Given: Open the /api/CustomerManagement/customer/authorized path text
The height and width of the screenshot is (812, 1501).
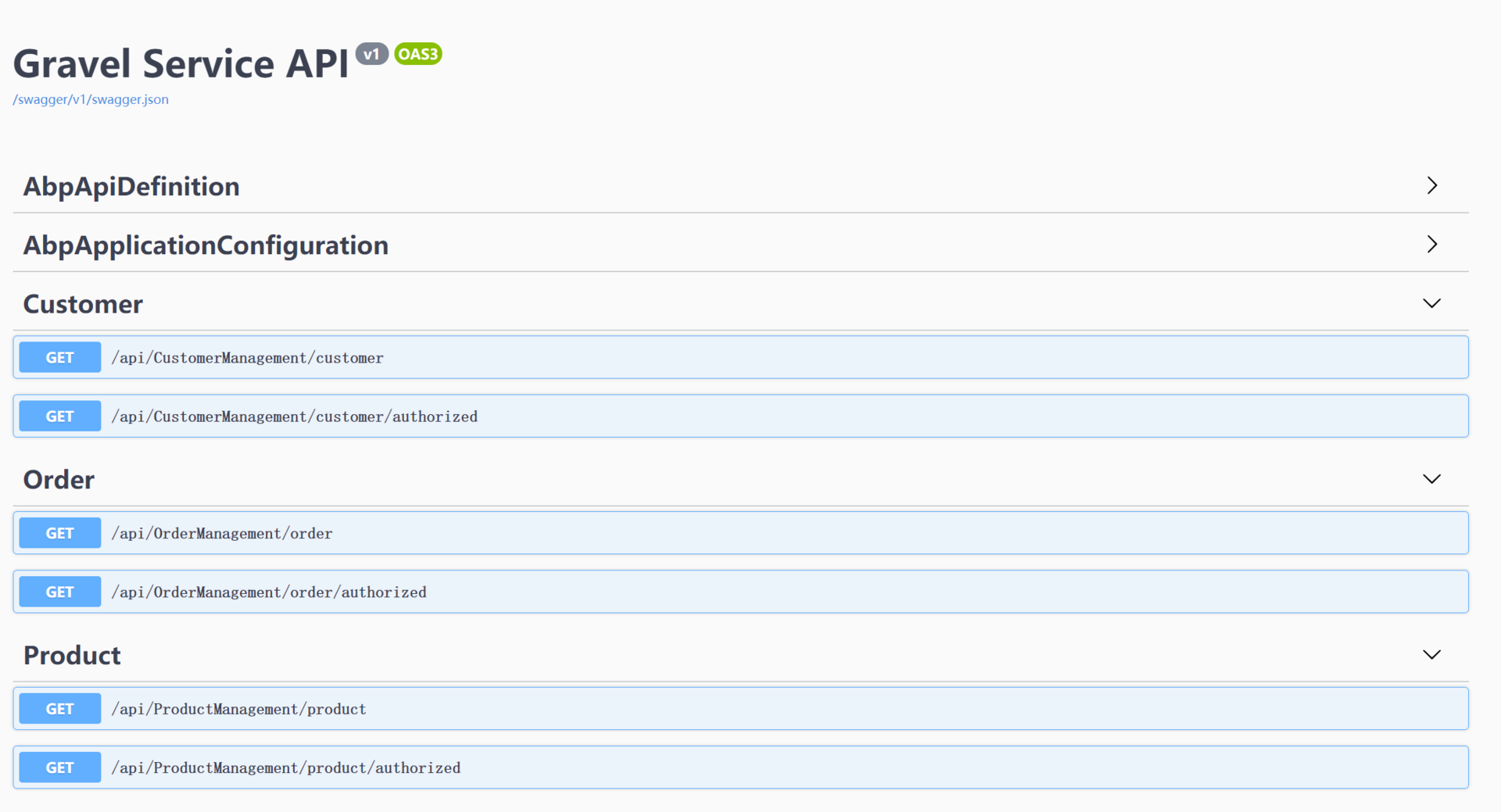Looking at the screenshot, I should [294, 417].
